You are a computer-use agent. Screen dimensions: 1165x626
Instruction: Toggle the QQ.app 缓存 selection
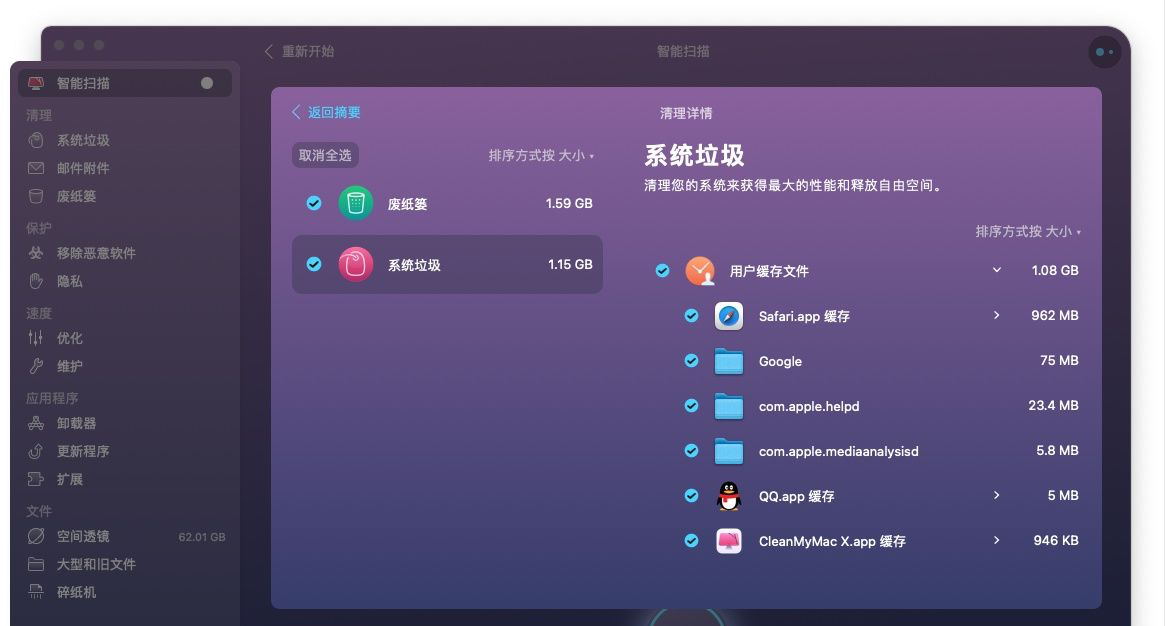coord(691,496)
